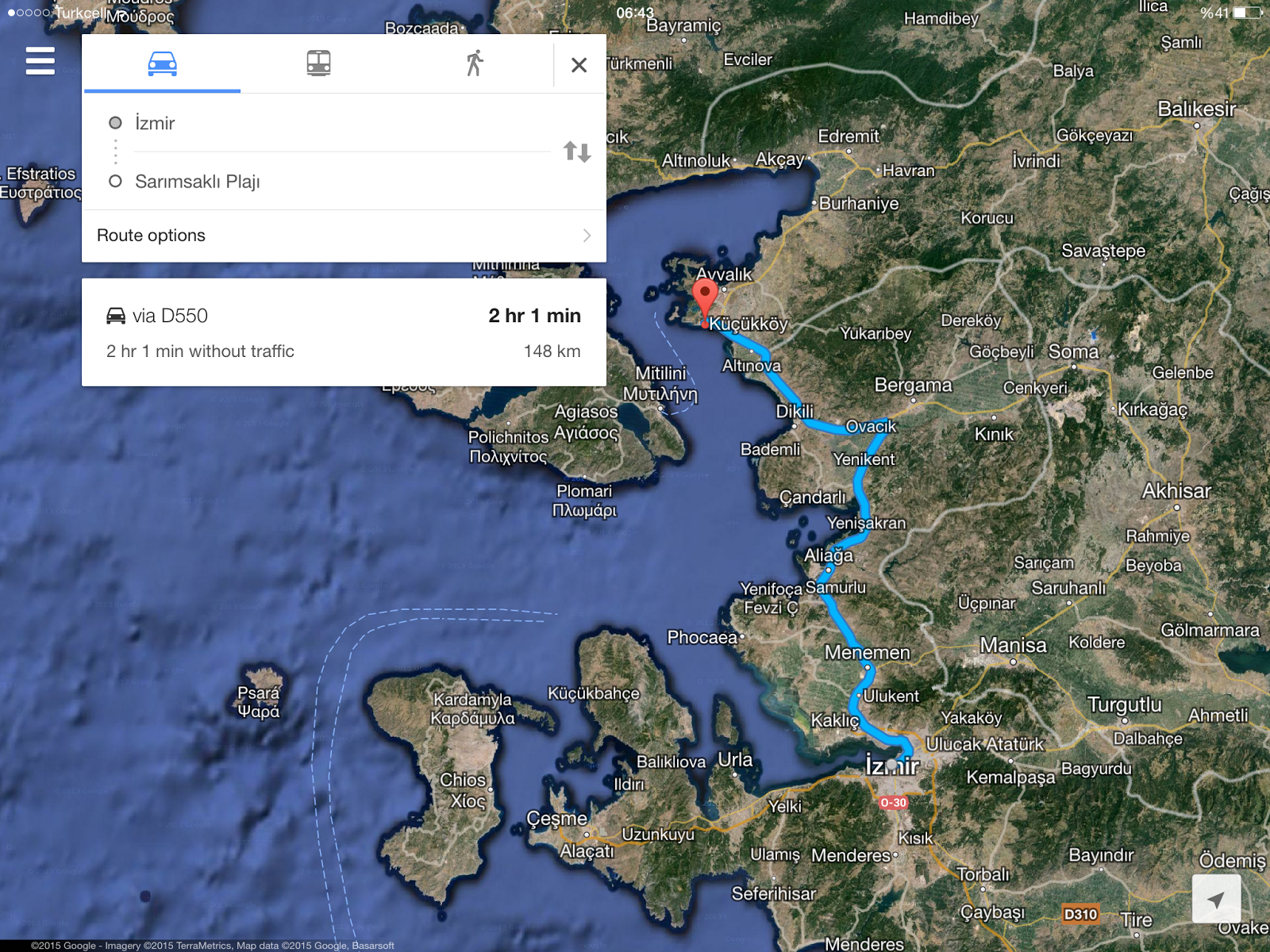1270x952 pixels.
Task: Expand Route options
Action: [344, 236]
